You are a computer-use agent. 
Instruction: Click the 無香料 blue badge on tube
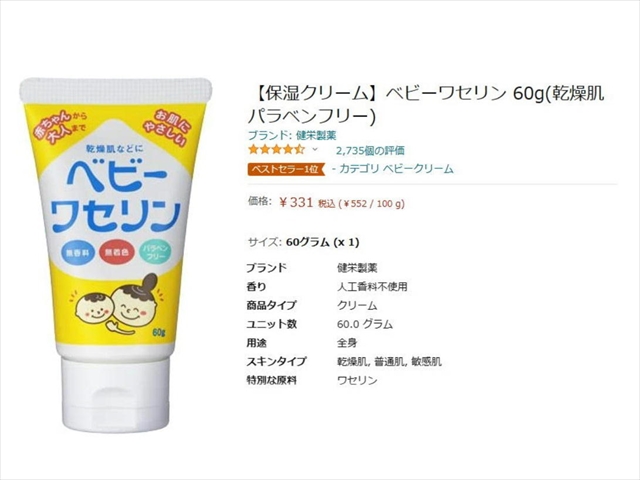(78, 252)
